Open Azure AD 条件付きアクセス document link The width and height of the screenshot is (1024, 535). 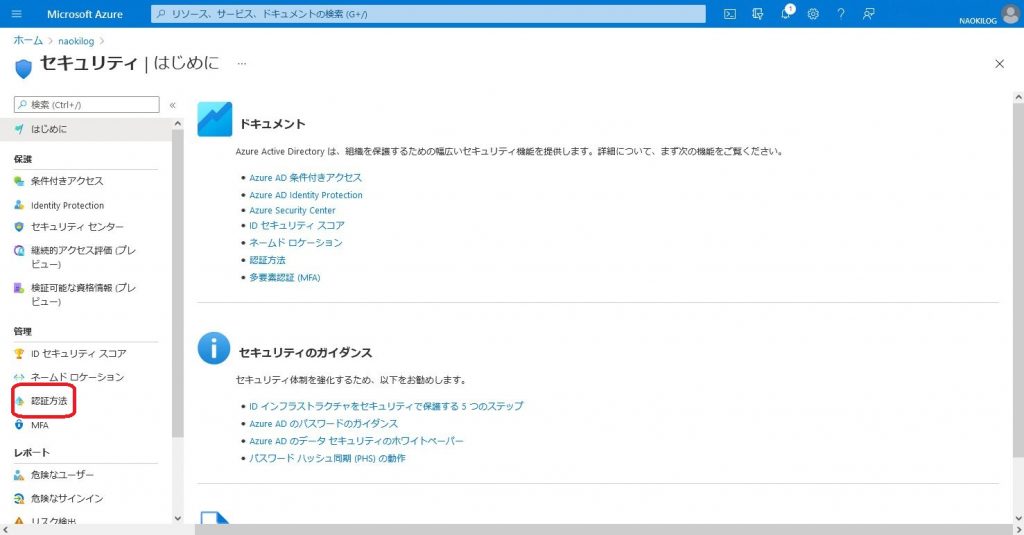pyautogui.click(x=305, y=178)
